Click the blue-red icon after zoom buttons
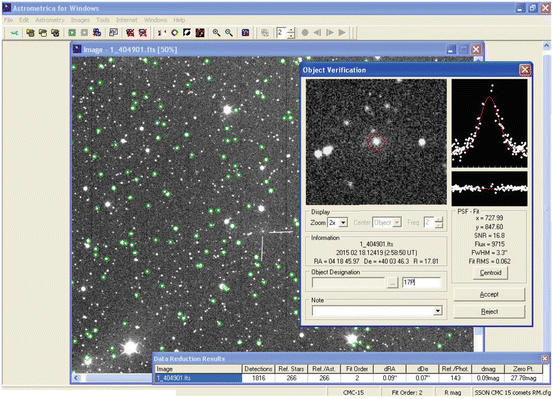This screenshot has width=553, height=399. [245, 33]
